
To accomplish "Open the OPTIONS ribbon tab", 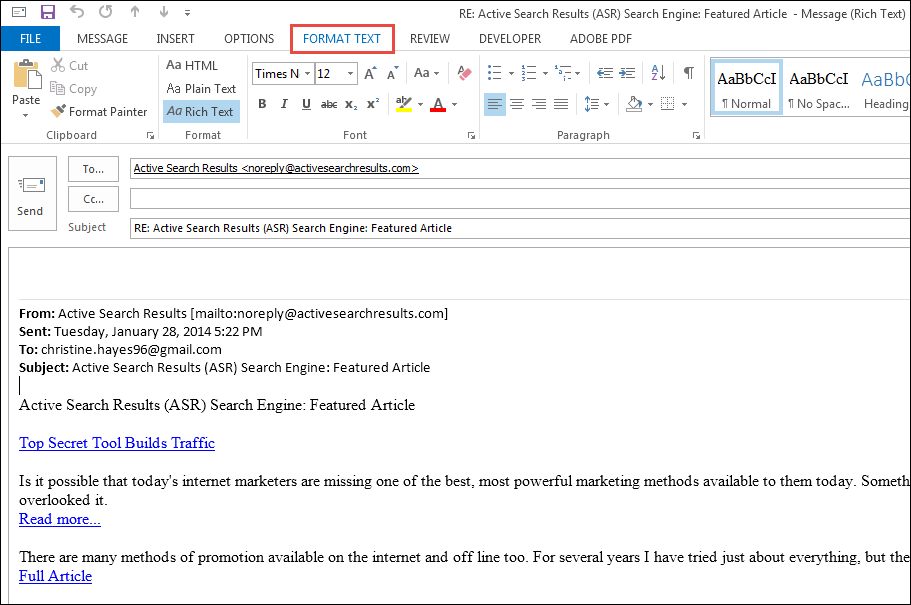I will pos(249,39).
